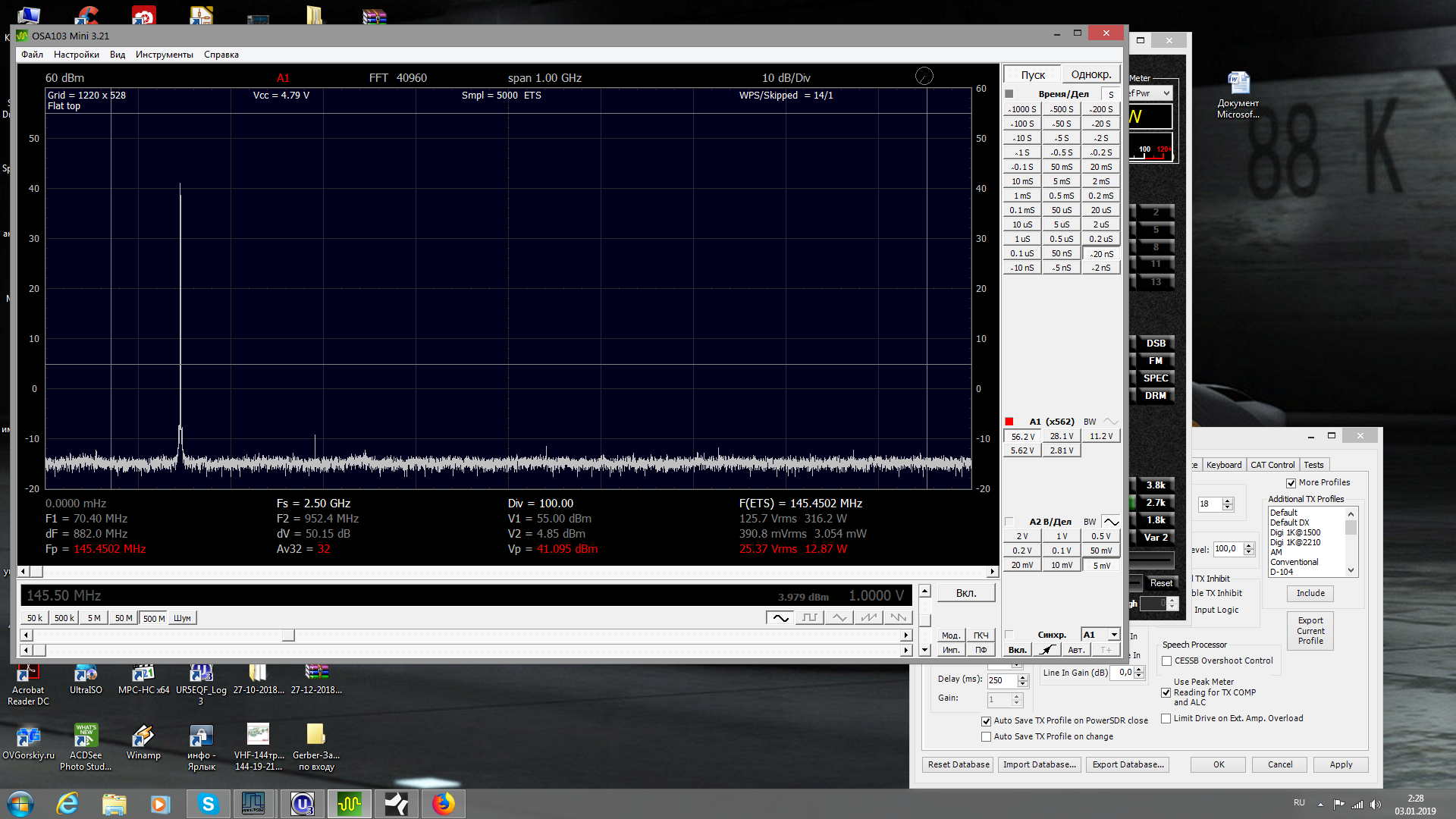
Task: Click the trigger rising-edge slope icon
Action: [1047, 650]
